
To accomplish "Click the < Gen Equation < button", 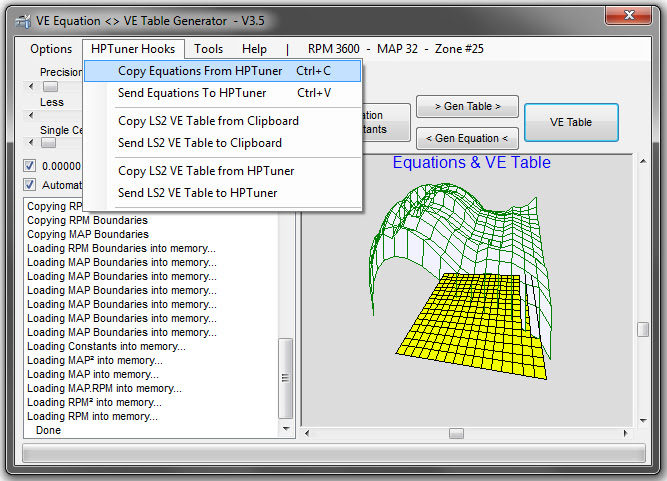I will click(467, 138).
